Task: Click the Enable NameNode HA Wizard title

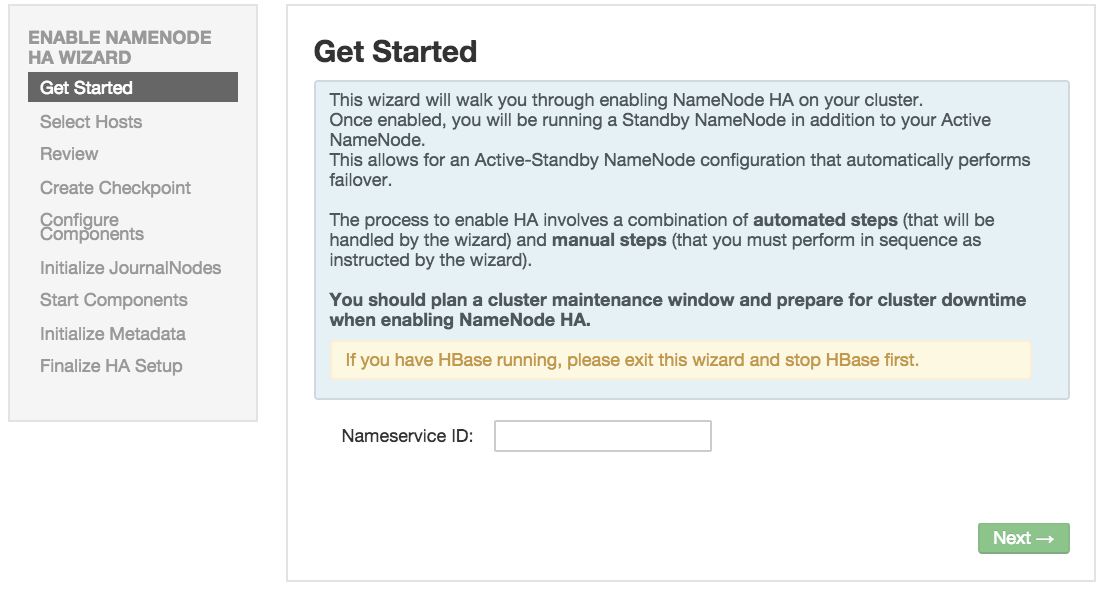Action: click(x=120, y=47)
